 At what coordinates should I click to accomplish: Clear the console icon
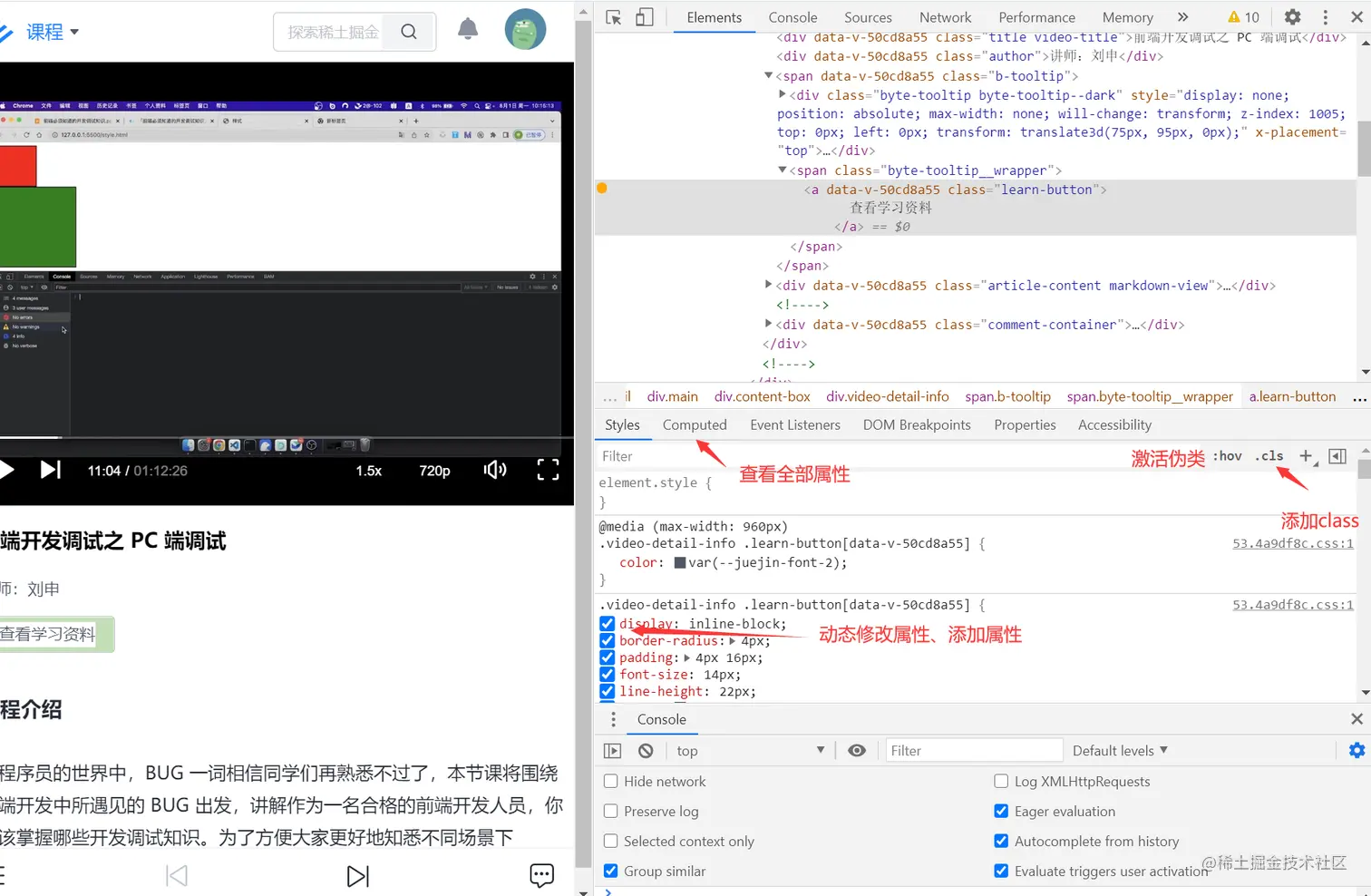(646, 751)
